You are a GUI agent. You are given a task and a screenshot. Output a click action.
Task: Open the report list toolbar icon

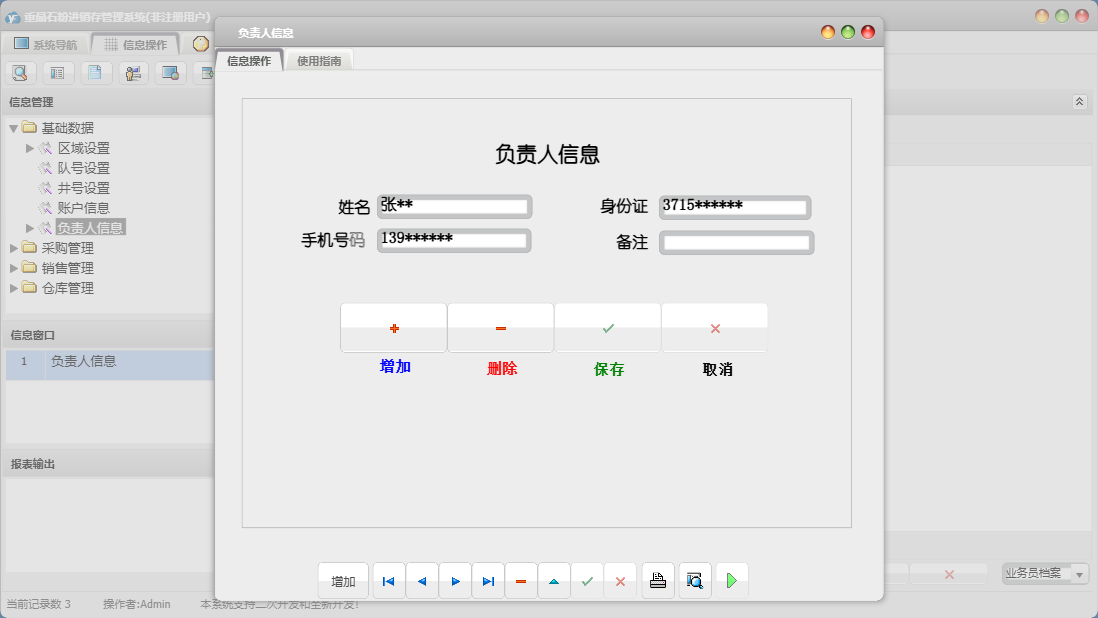58,72
